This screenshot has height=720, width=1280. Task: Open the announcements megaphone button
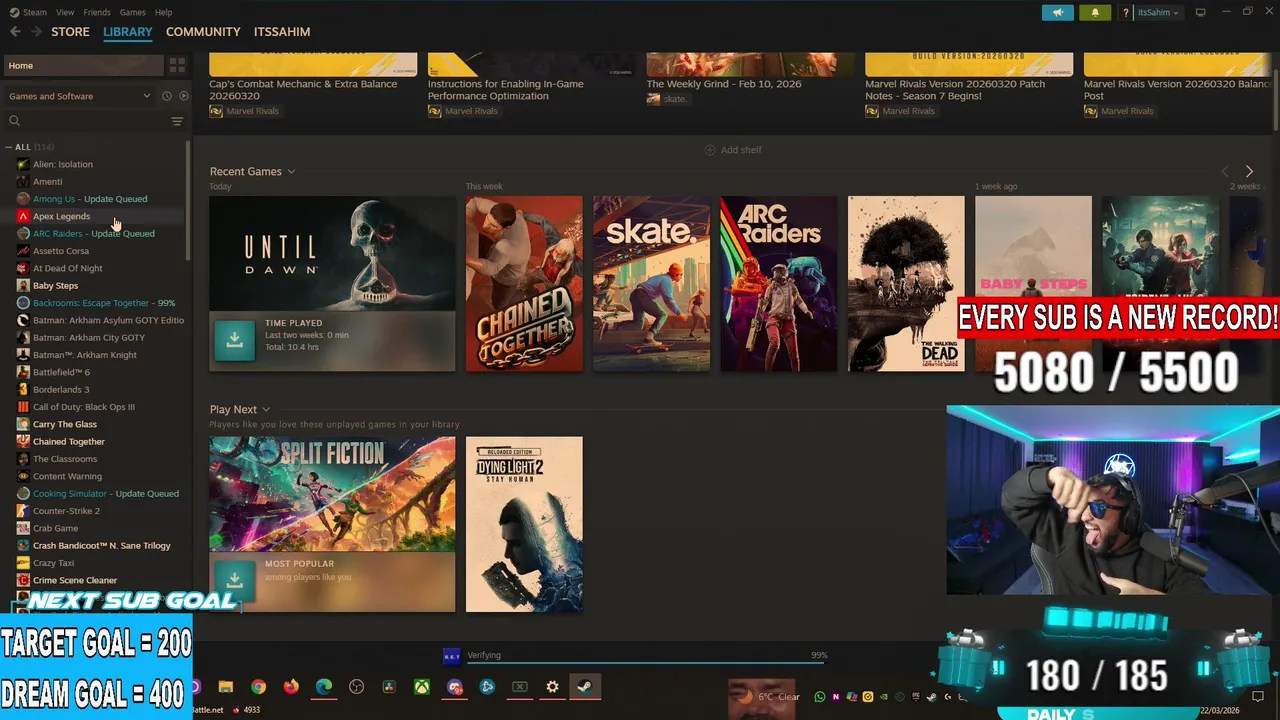tap(1057, 12)
